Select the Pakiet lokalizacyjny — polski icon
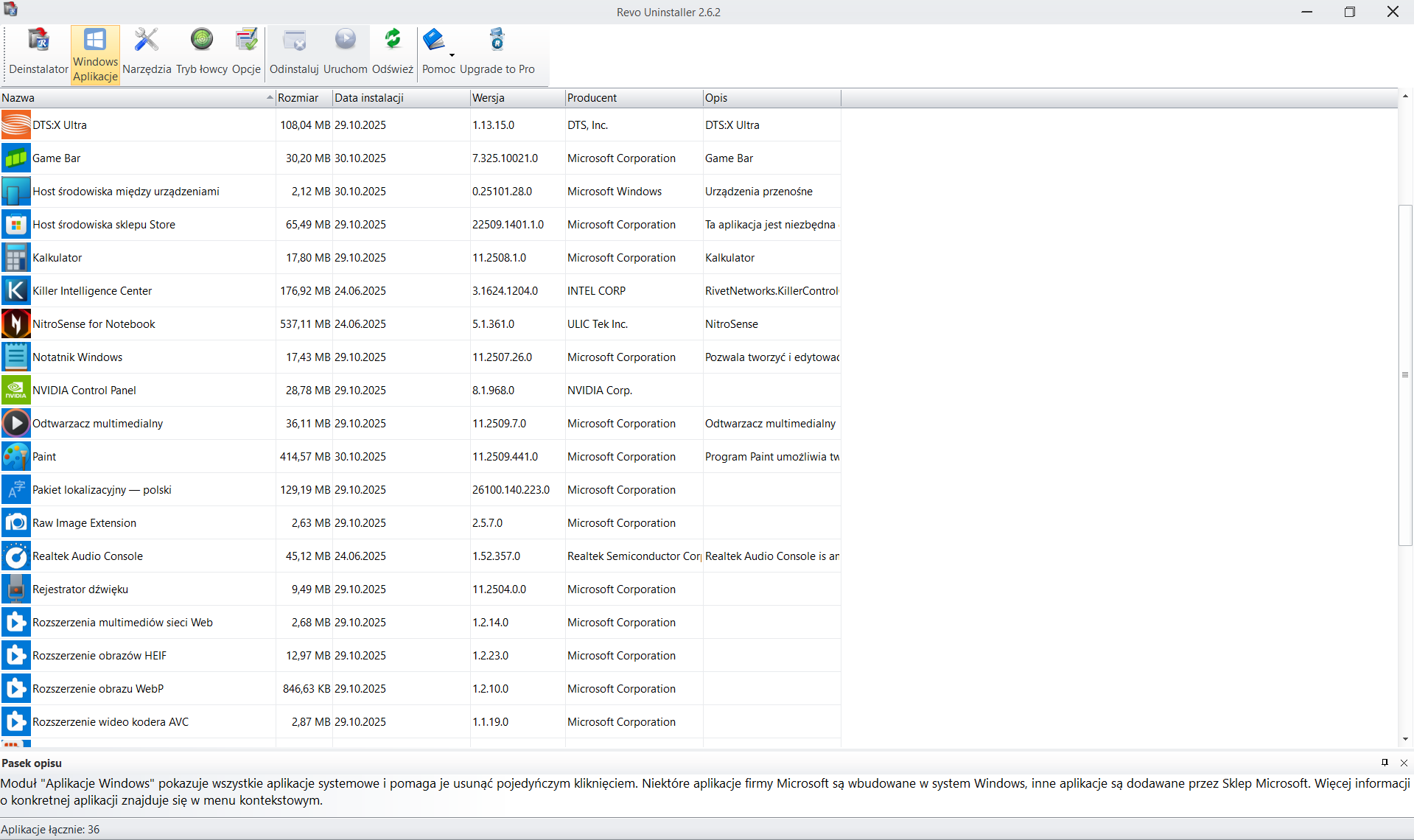The image size is (1414, 840). click(15, 490)
